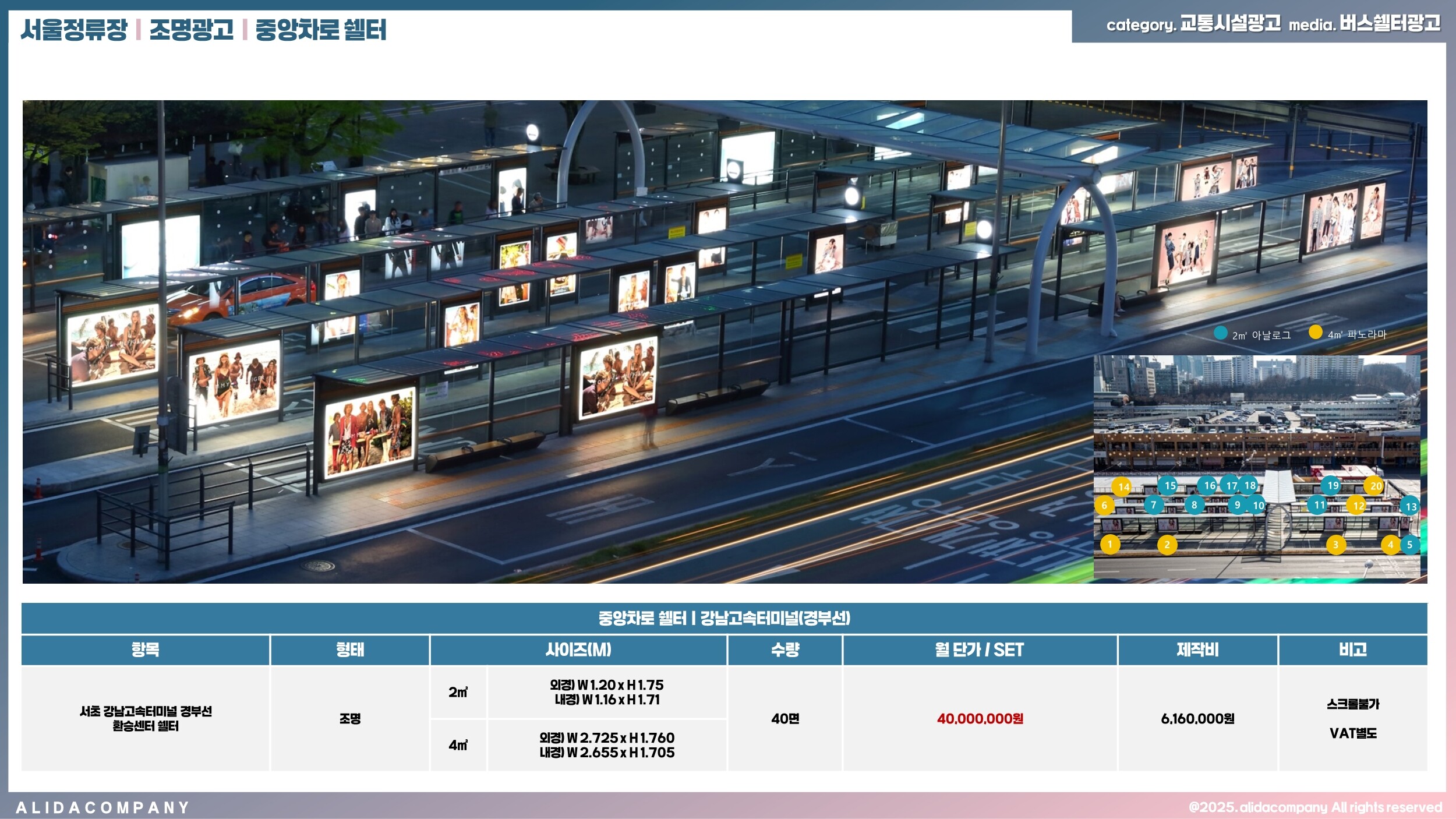1456x819 pixels.
Task: Click the 버스쉘터광고 media label
Action: click(x=1390, y=23)
